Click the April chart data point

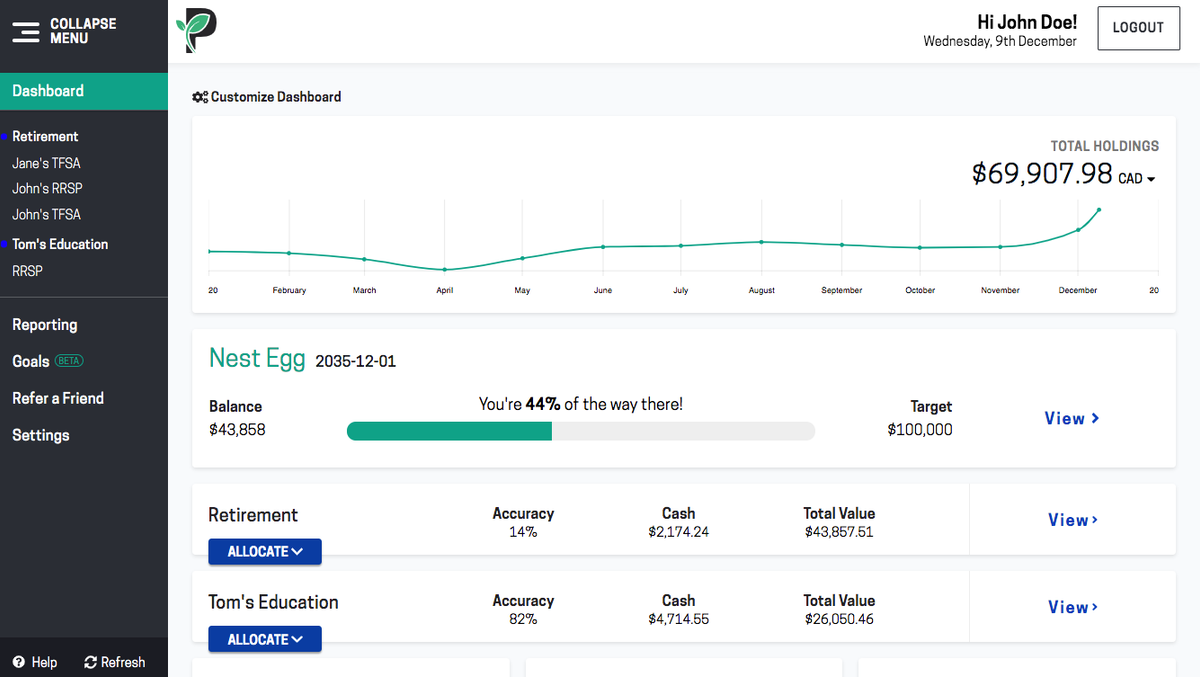coord(445,270)
